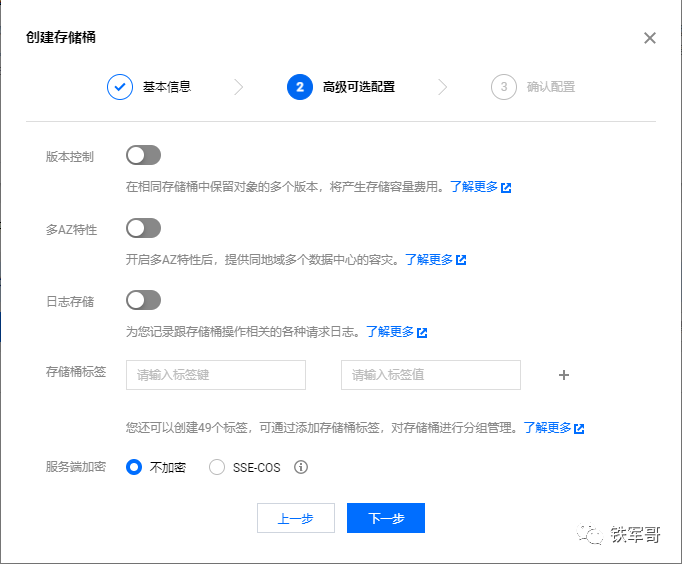Image resolution: width=682 pixels, height=564 pixels.
Task: Open the 高级可选配置 step label
Action: (359, 87)
